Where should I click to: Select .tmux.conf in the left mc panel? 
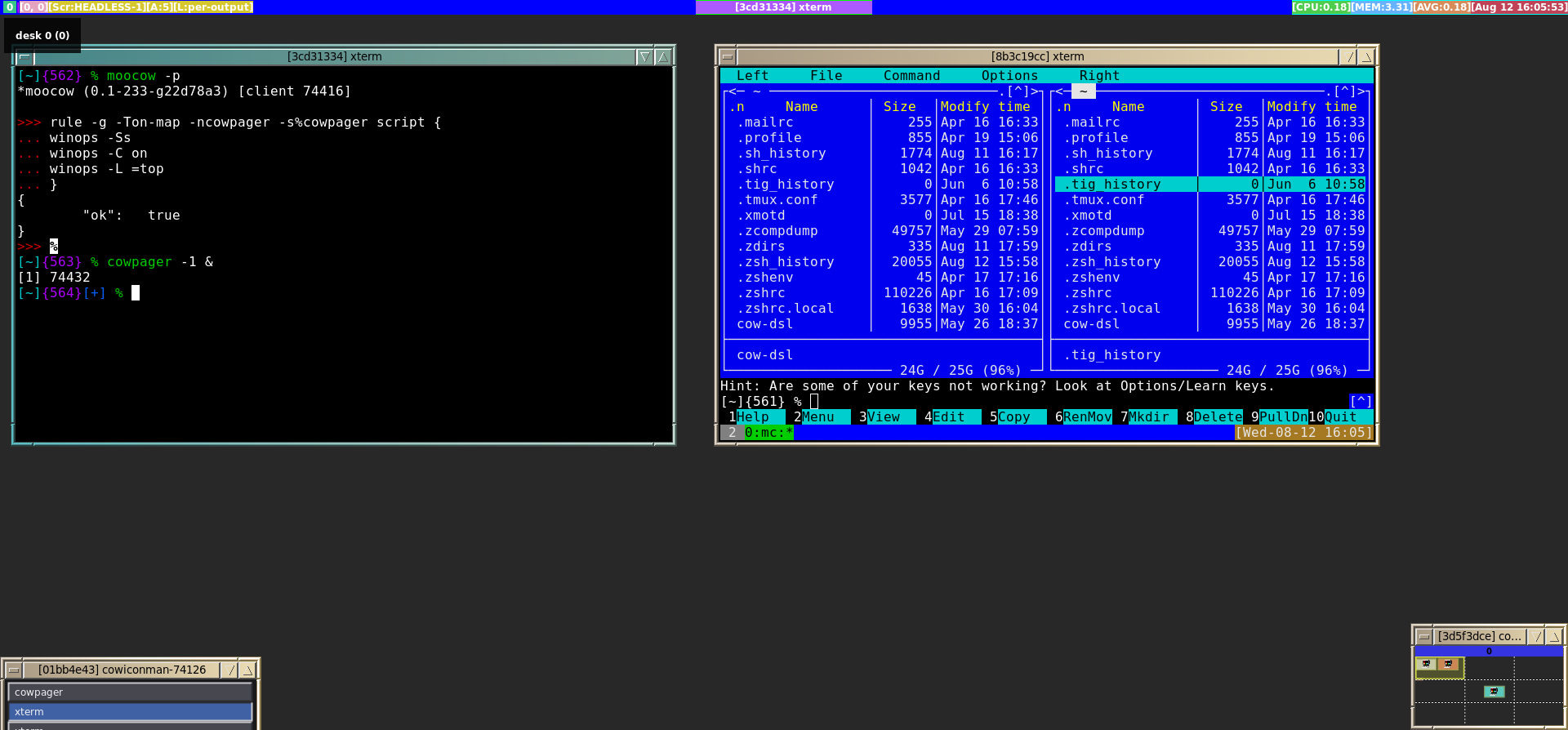click(x=883, y=200)
